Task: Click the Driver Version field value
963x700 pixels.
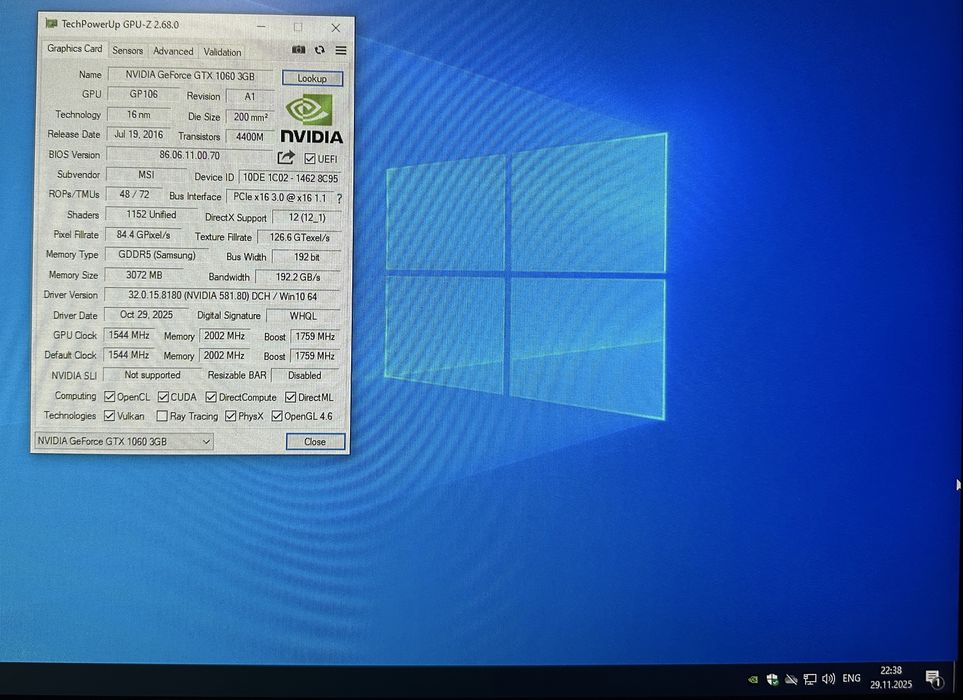Action: coord(222,296)
